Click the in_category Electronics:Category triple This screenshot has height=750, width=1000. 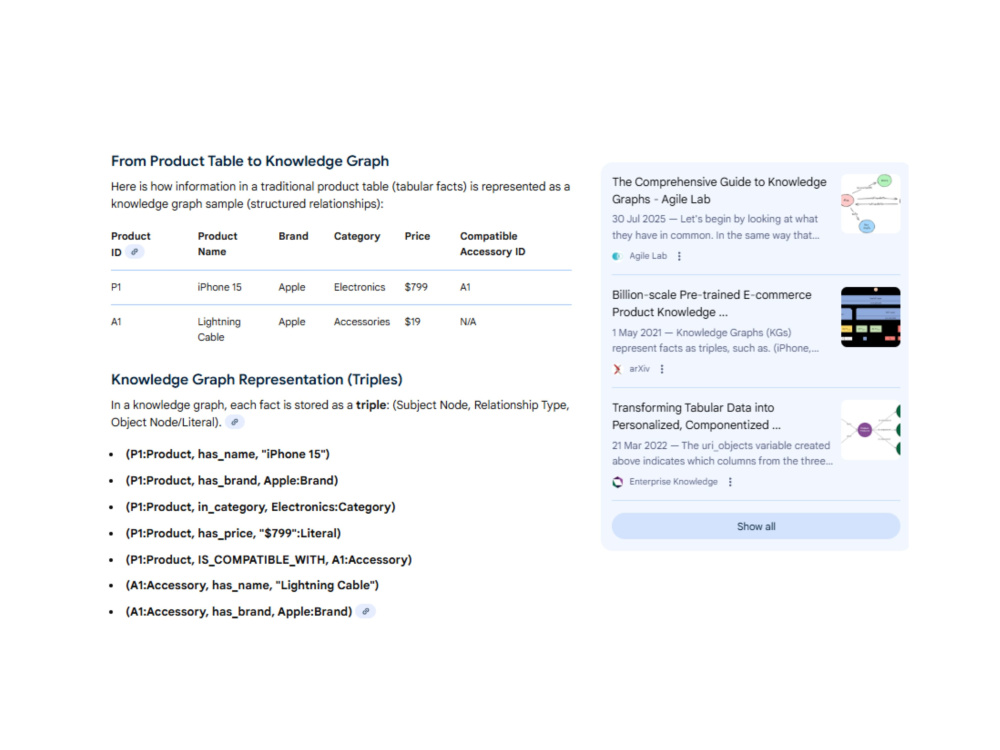260,507
